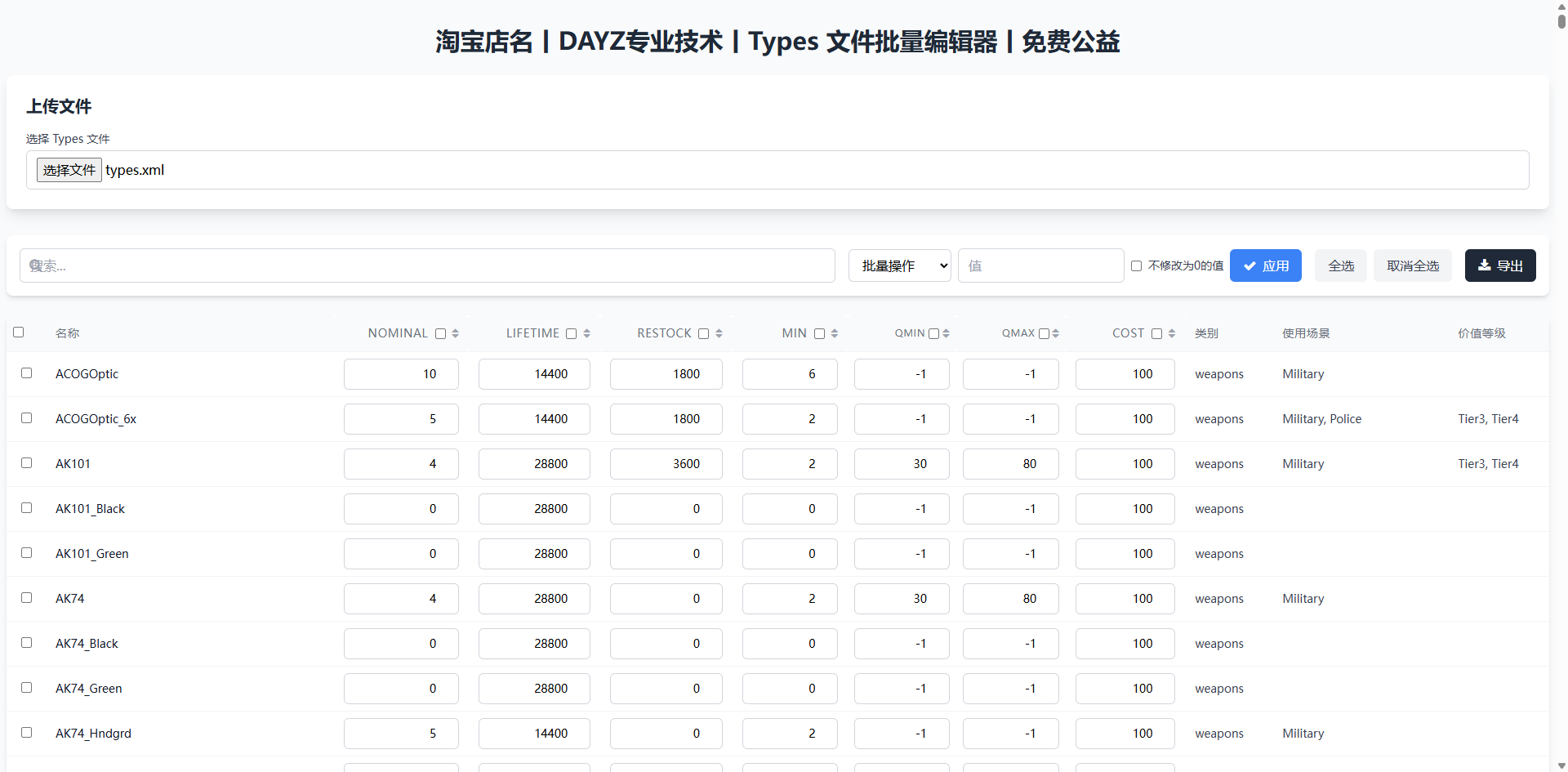This screenshot has height=772, width=1568.
Task: Toggle the 不修改为0的值 checkbox
Action: [1136, 266]
